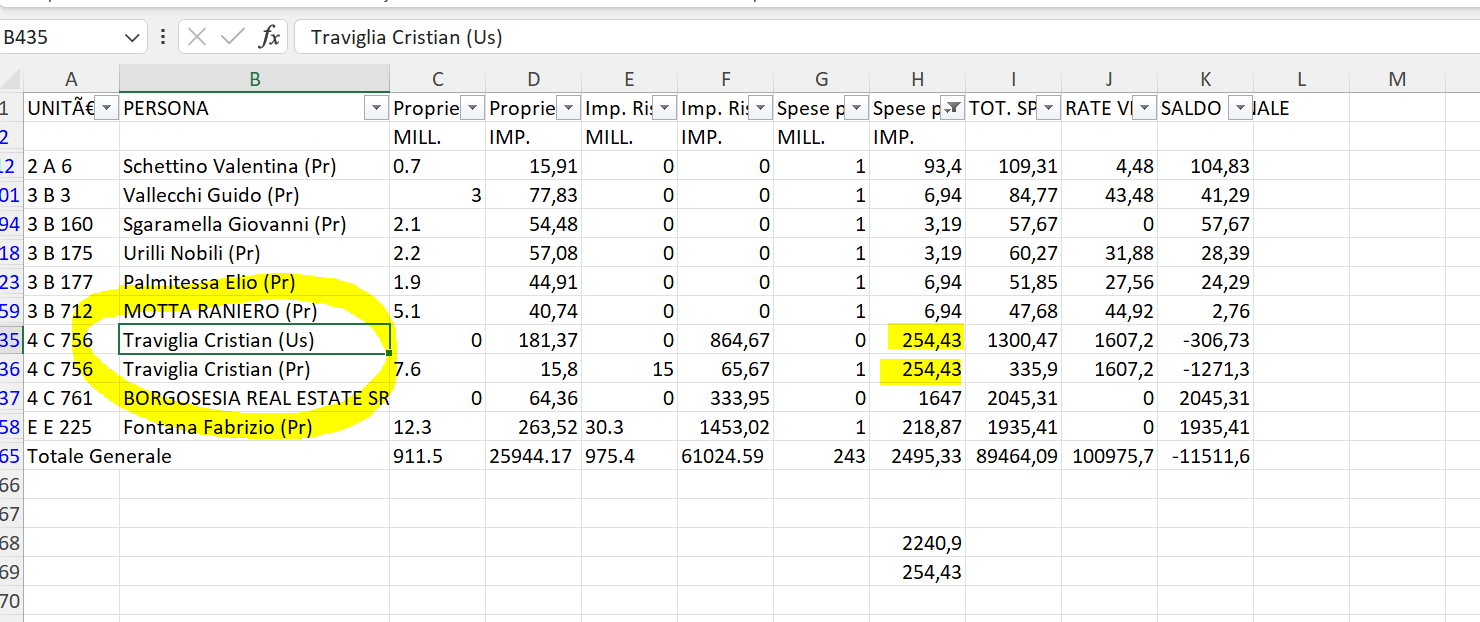
Task: Click the Insert Function fx icon
Action: 269,37
